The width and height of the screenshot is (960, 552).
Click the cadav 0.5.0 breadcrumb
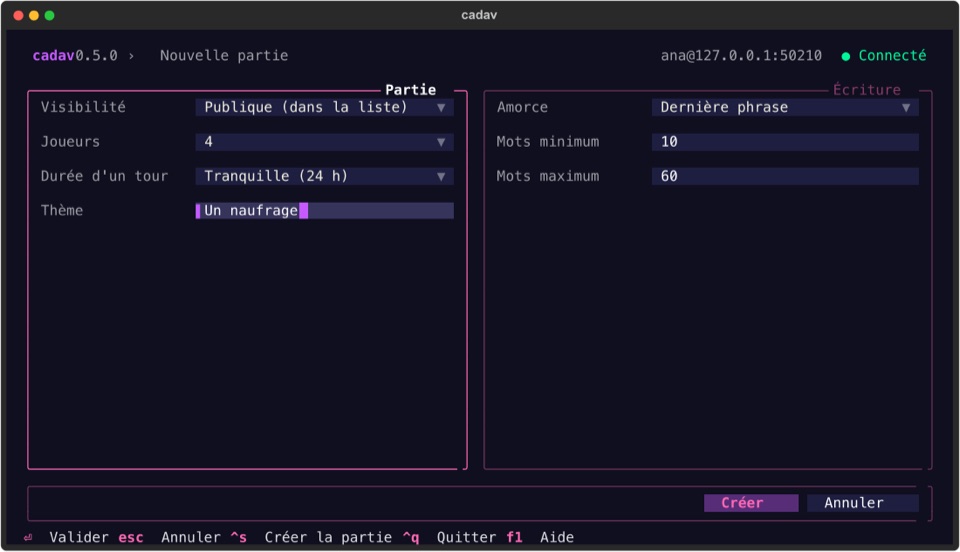(75, 56)
